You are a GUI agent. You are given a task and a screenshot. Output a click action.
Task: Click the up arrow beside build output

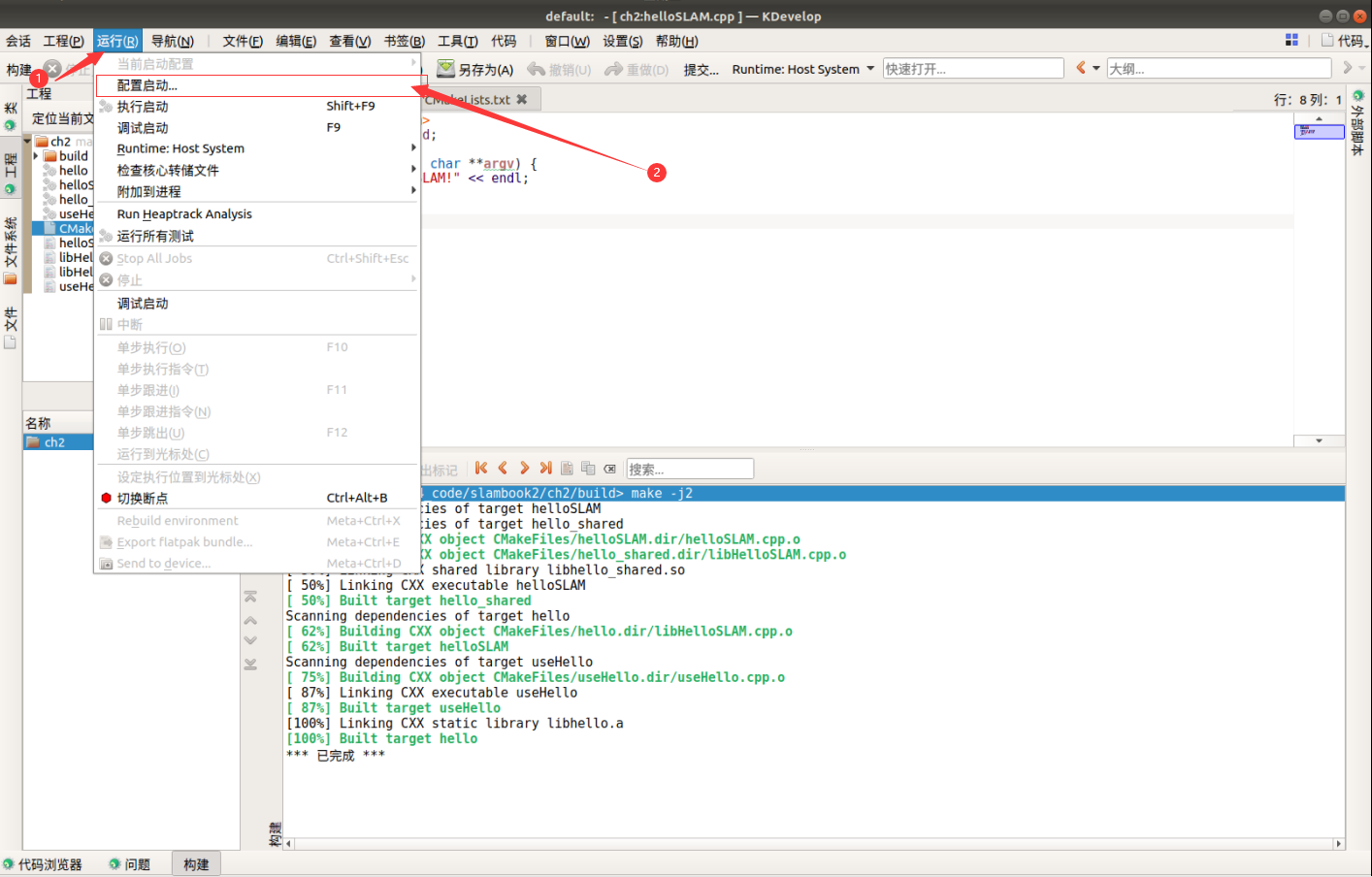[x=250, y=620]
